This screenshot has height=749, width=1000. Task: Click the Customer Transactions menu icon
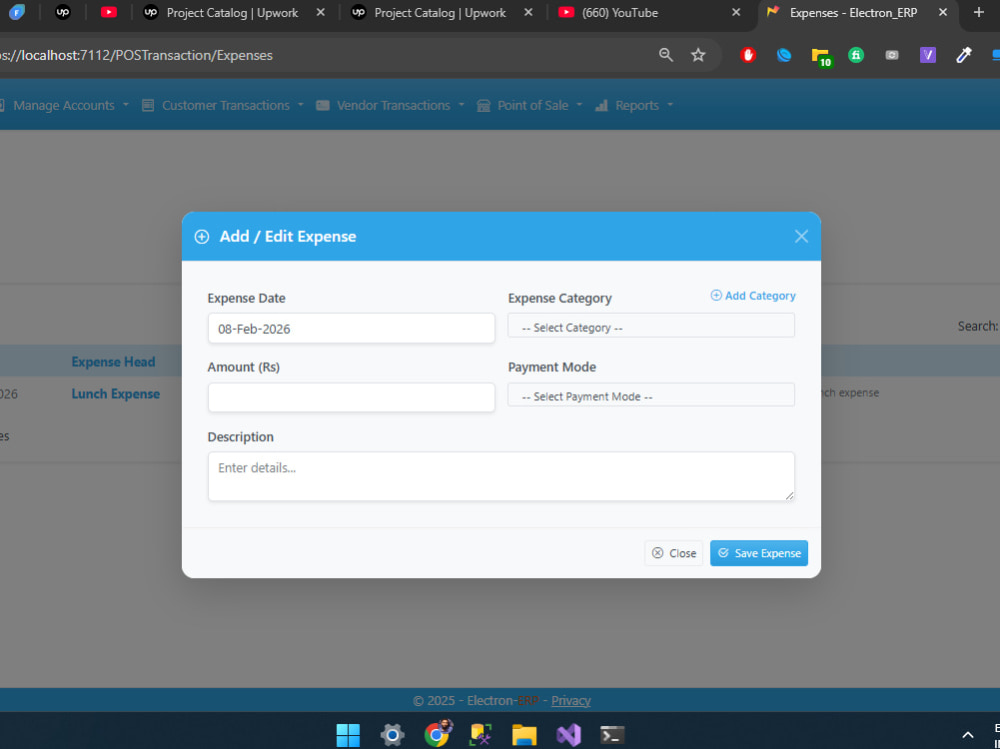[x=148, y=105]
